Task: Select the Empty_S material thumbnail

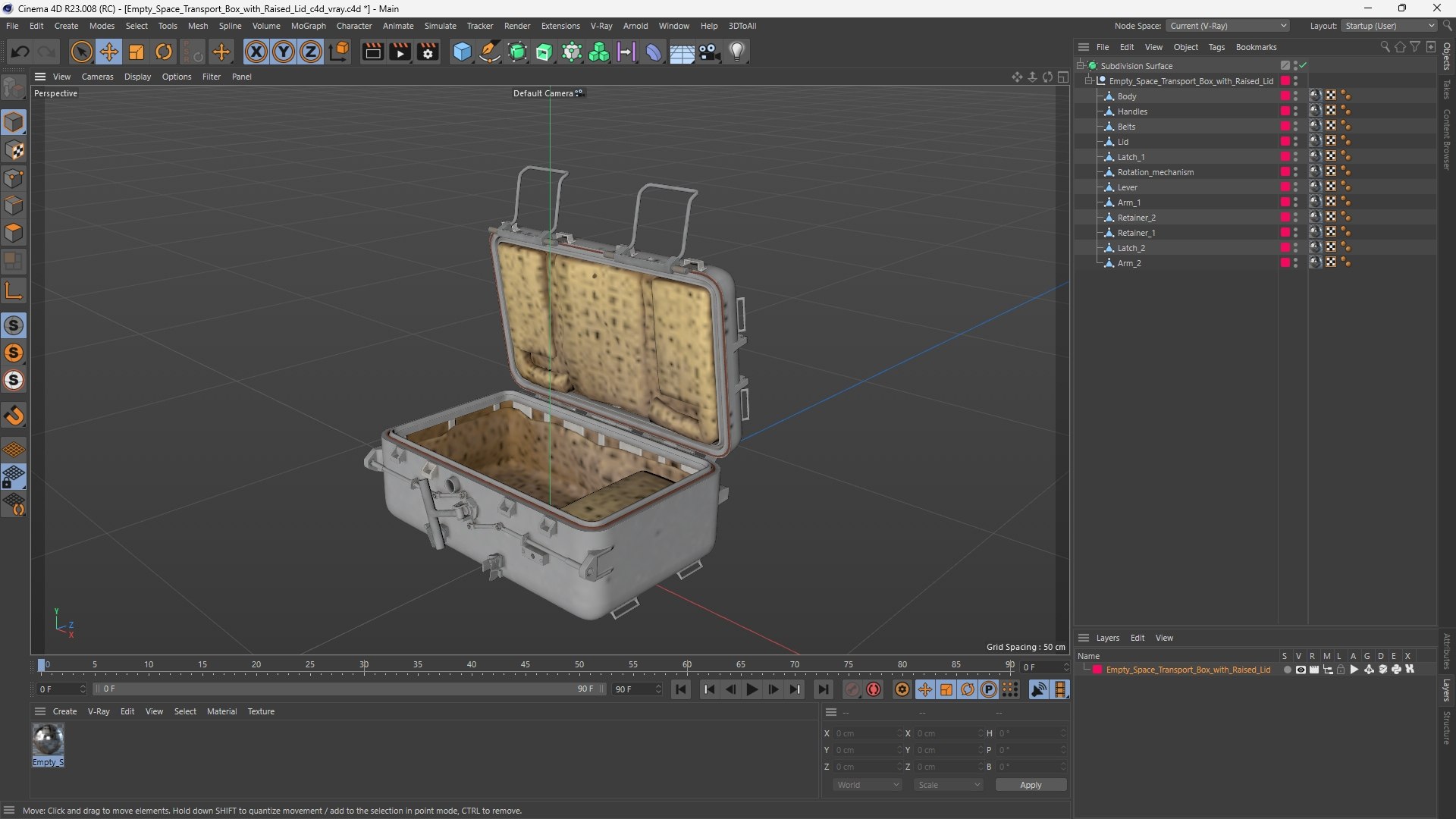Action: pos(48,739)
